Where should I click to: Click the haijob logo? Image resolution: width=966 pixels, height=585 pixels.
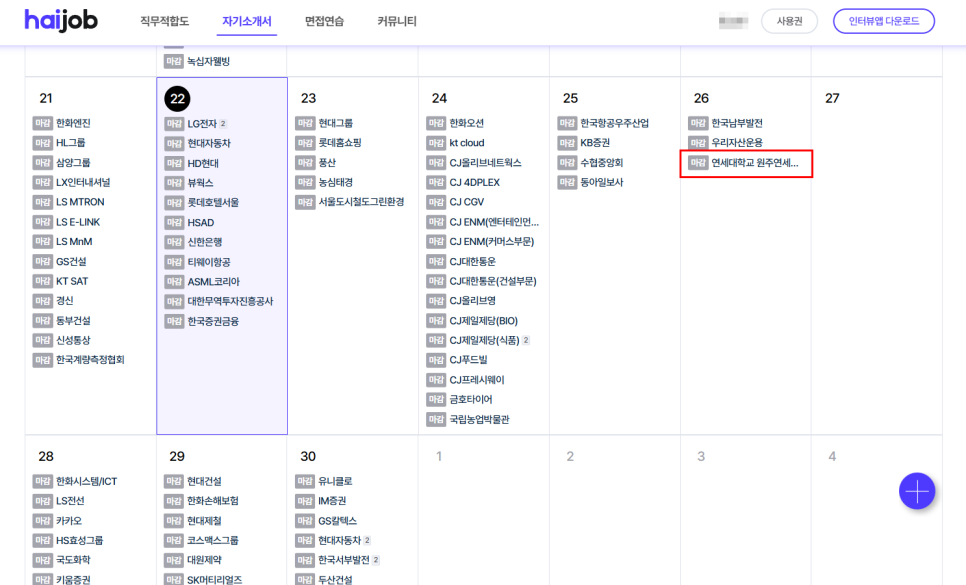pyautogui.click(x=61, y=20)
